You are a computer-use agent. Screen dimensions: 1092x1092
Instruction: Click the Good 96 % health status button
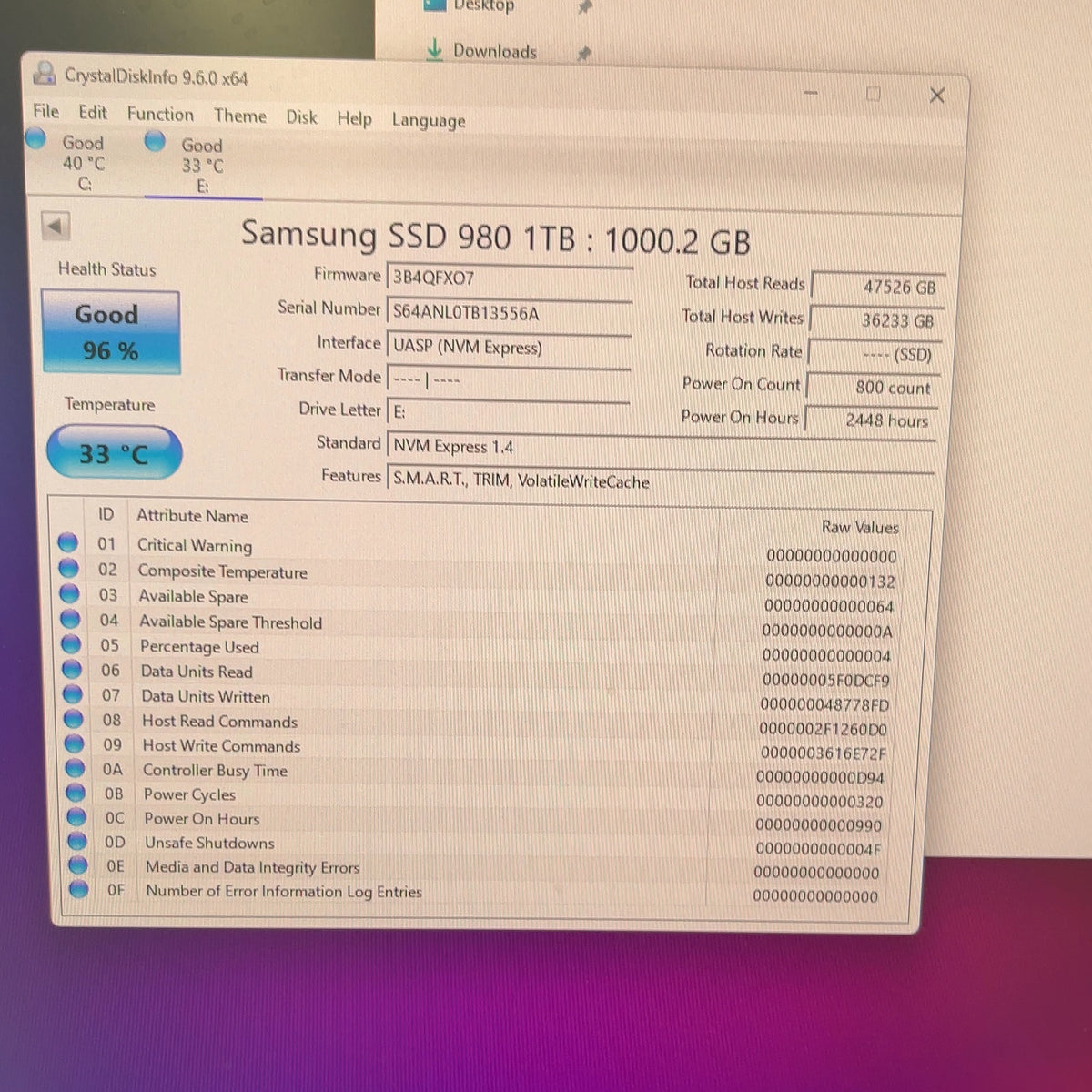110,332
